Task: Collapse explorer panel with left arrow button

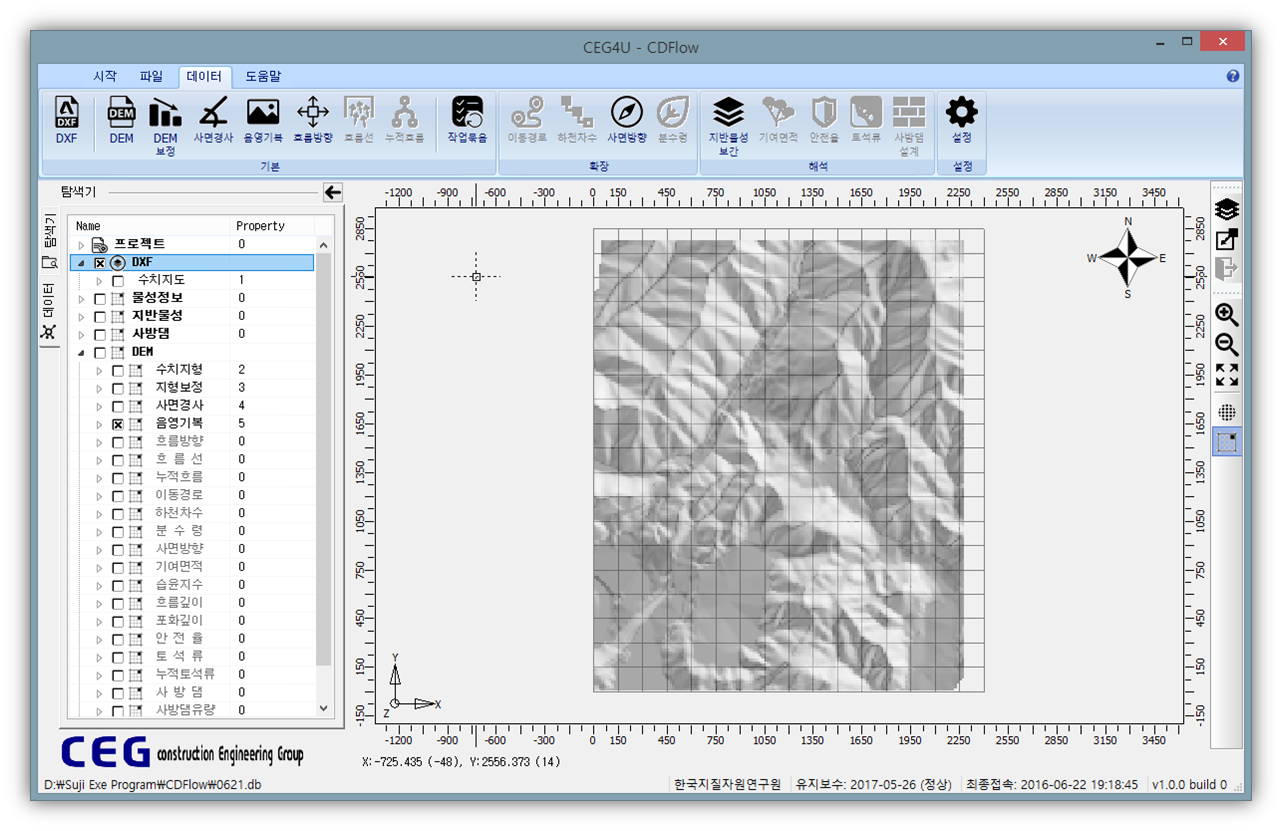Action: coord(333,192)
